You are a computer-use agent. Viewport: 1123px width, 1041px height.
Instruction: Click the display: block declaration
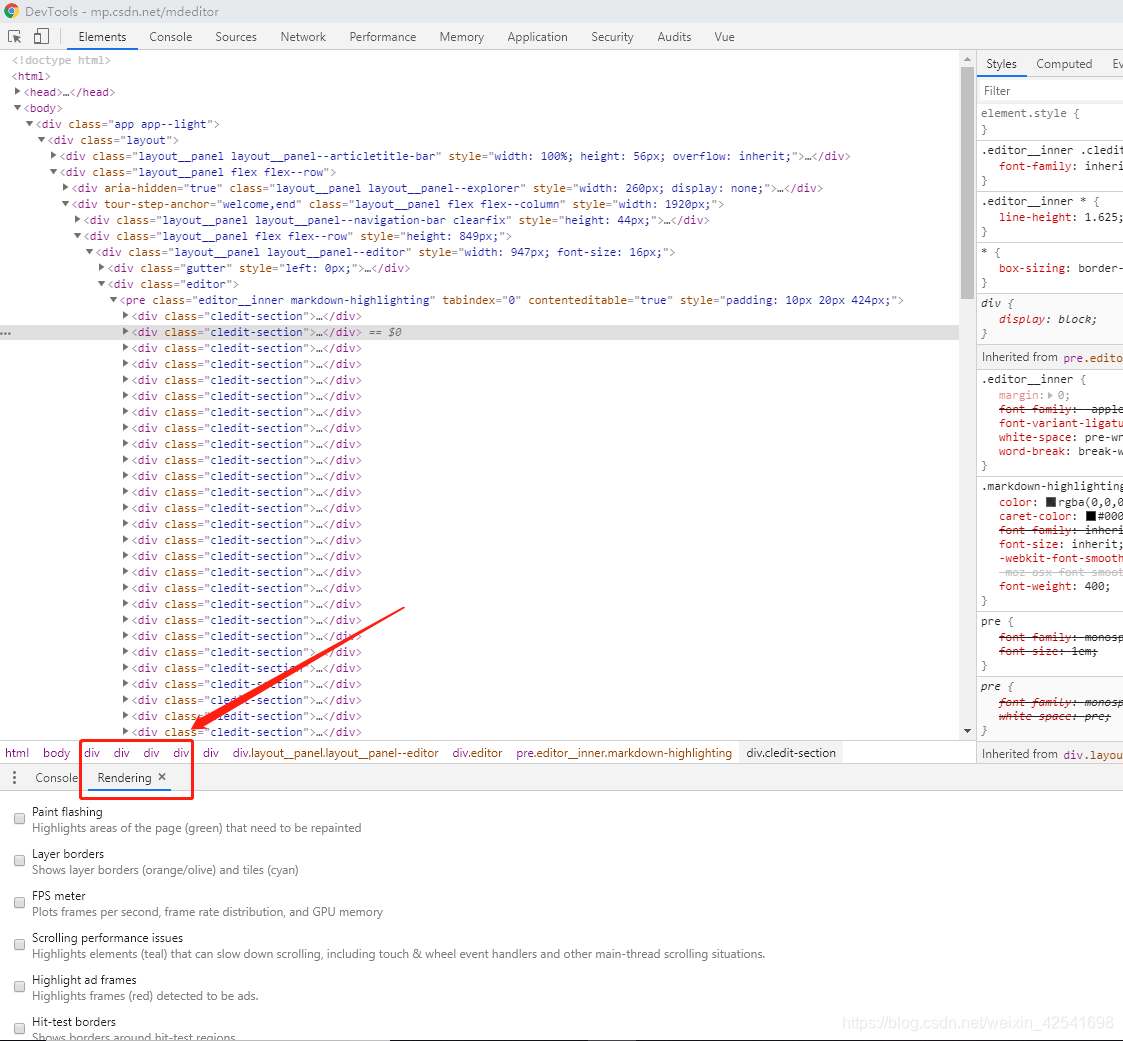(x=1047, y=319)
